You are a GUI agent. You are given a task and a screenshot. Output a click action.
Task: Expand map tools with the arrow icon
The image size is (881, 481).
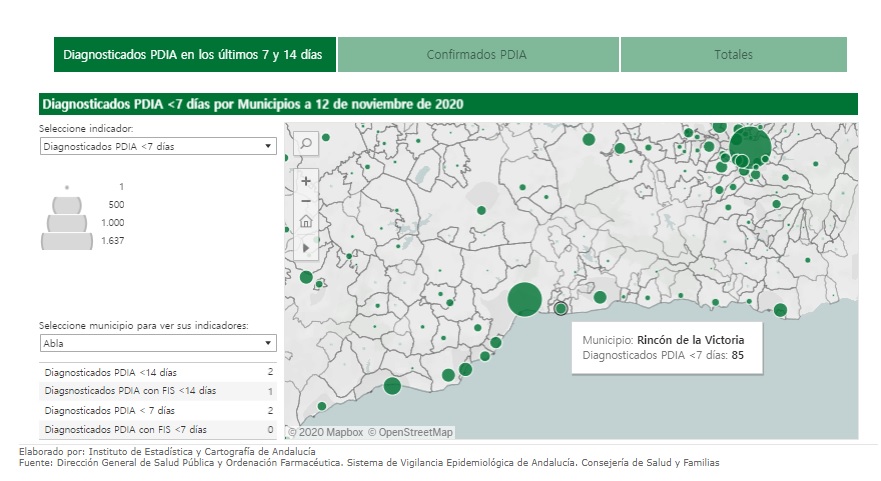coord(306,247)
